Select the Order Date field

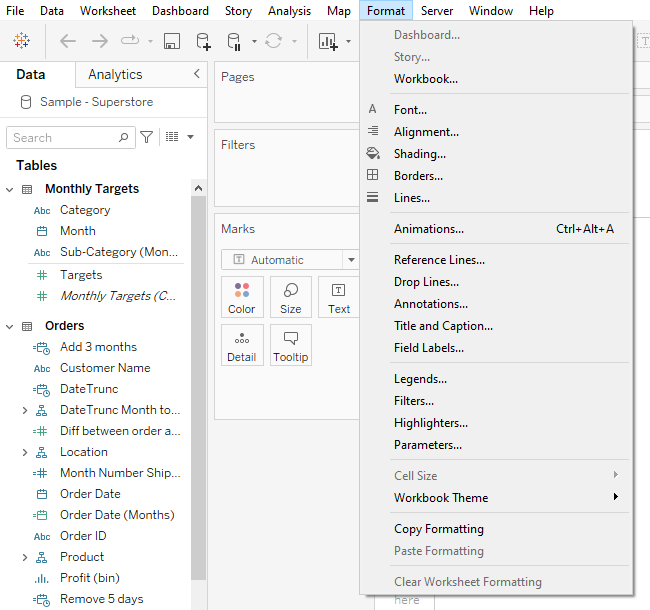click(x=90, y=494)
